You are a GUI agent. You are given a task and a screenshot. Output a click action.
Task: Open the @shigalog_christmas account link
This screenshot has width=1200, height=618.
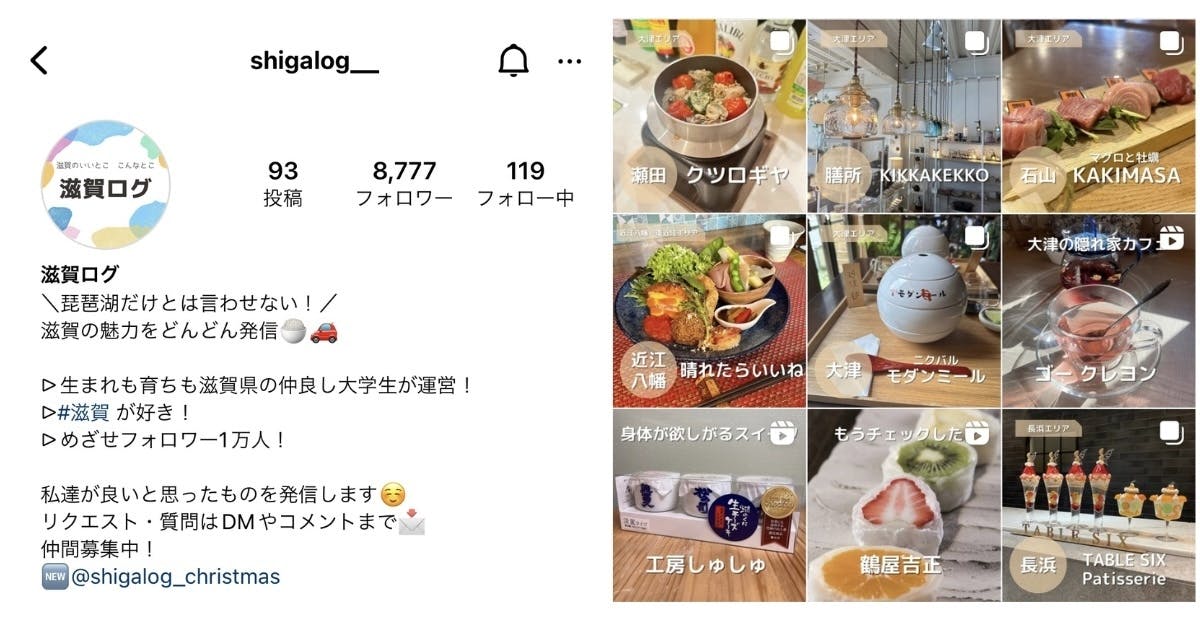tap(175, 577)
